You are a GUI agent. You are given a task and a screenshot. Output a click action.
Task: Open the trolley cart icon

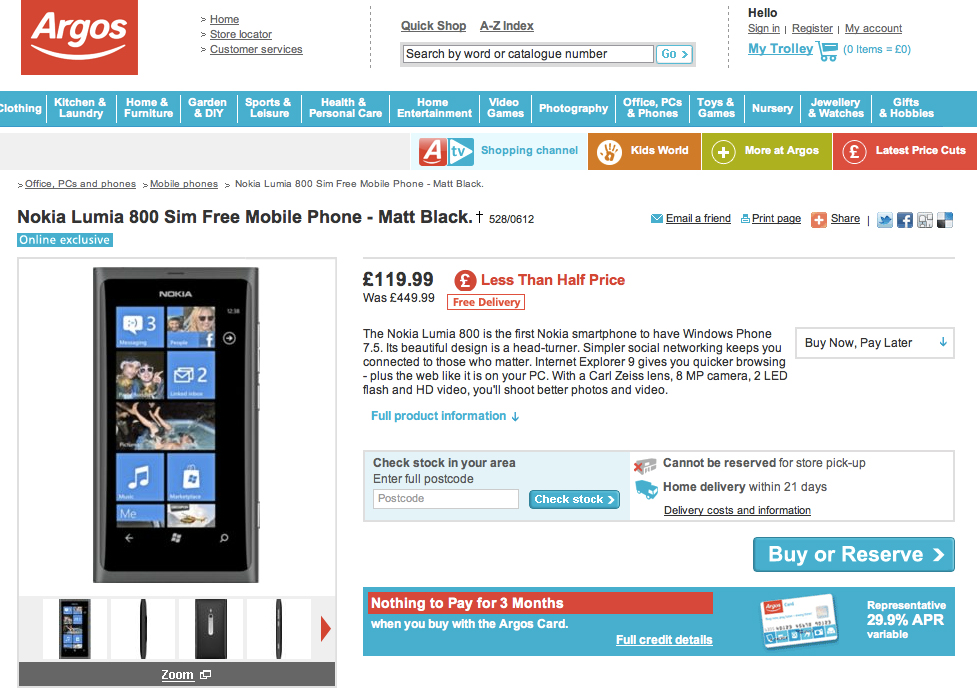[827, 50]
